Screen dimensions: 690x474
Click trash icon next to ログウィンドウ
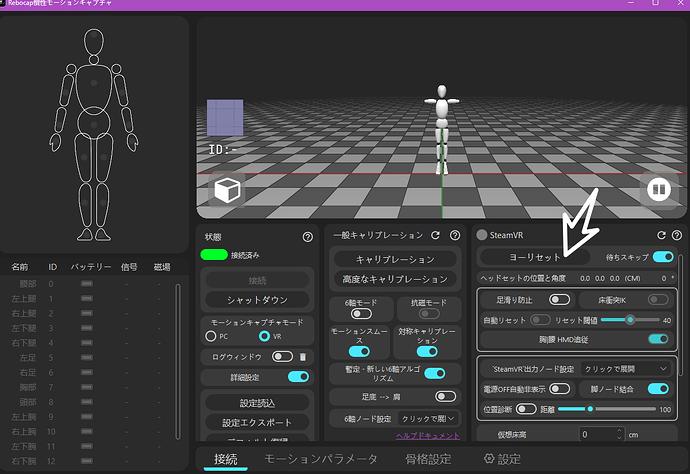pyautogui.click(x=303, y=356)
